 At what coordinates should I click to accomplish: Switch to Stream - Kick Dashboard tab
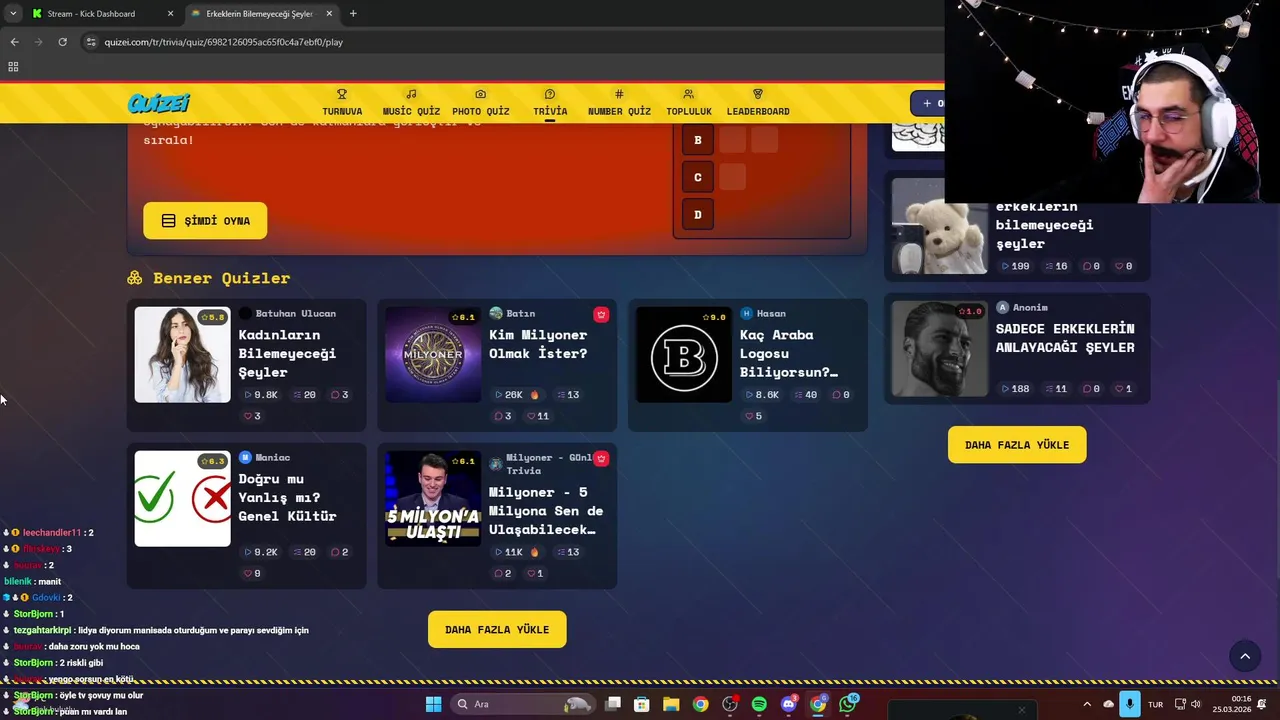point(101,14)
